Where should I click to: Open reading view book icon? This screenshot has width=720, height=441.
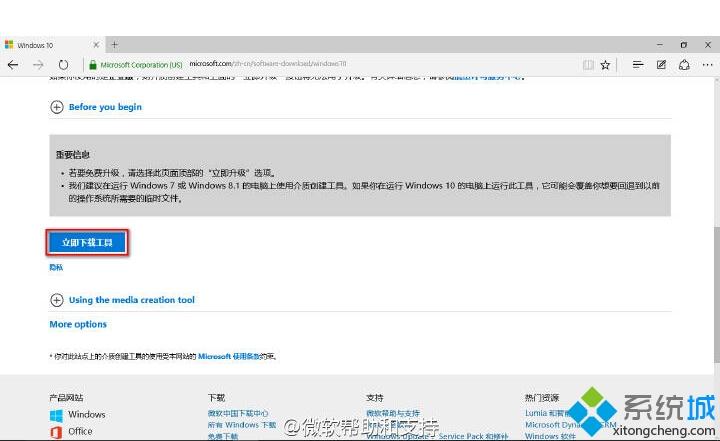(x=588, y=65)
